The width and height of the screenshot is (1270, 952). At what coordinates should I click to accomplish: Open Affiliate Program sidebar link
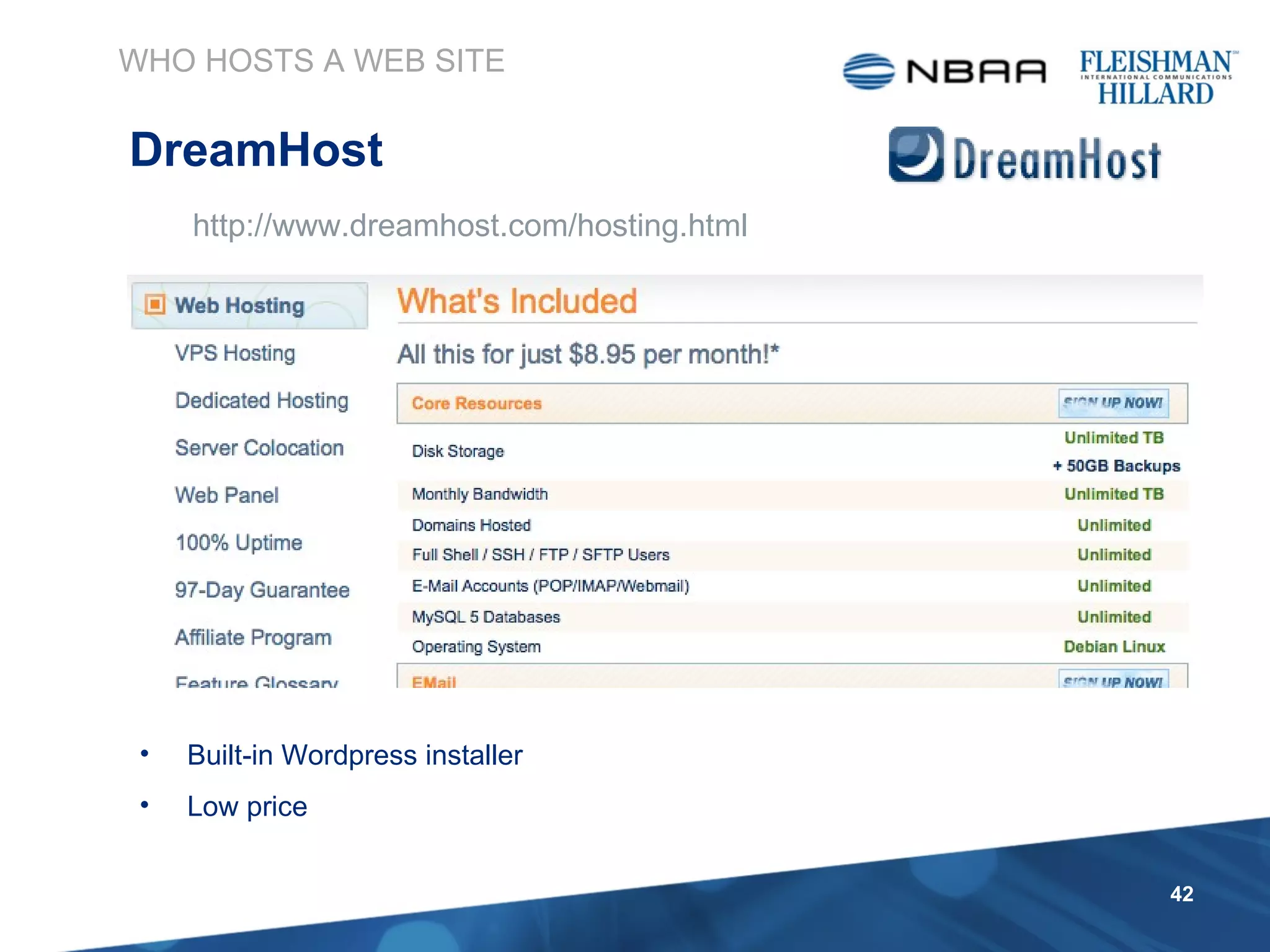(253, 637)
